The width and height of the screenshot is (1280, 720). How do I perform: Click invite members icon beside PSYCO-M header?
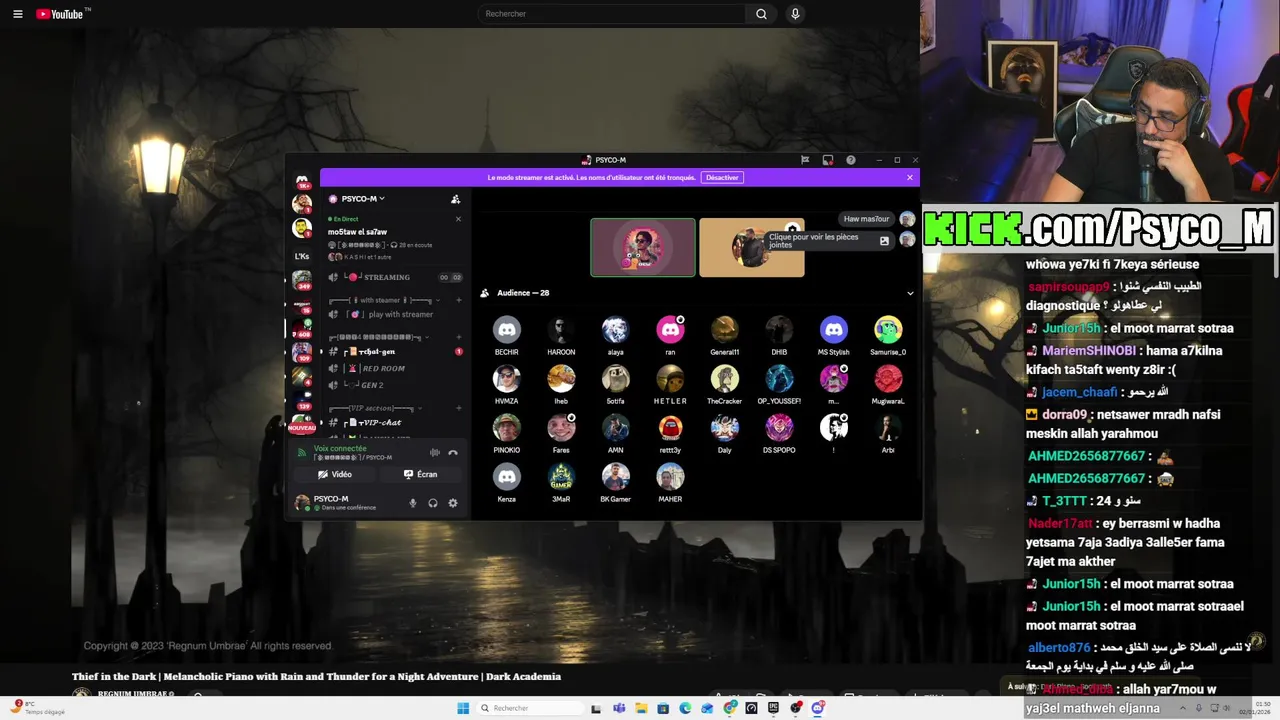(x=455, y=199)
